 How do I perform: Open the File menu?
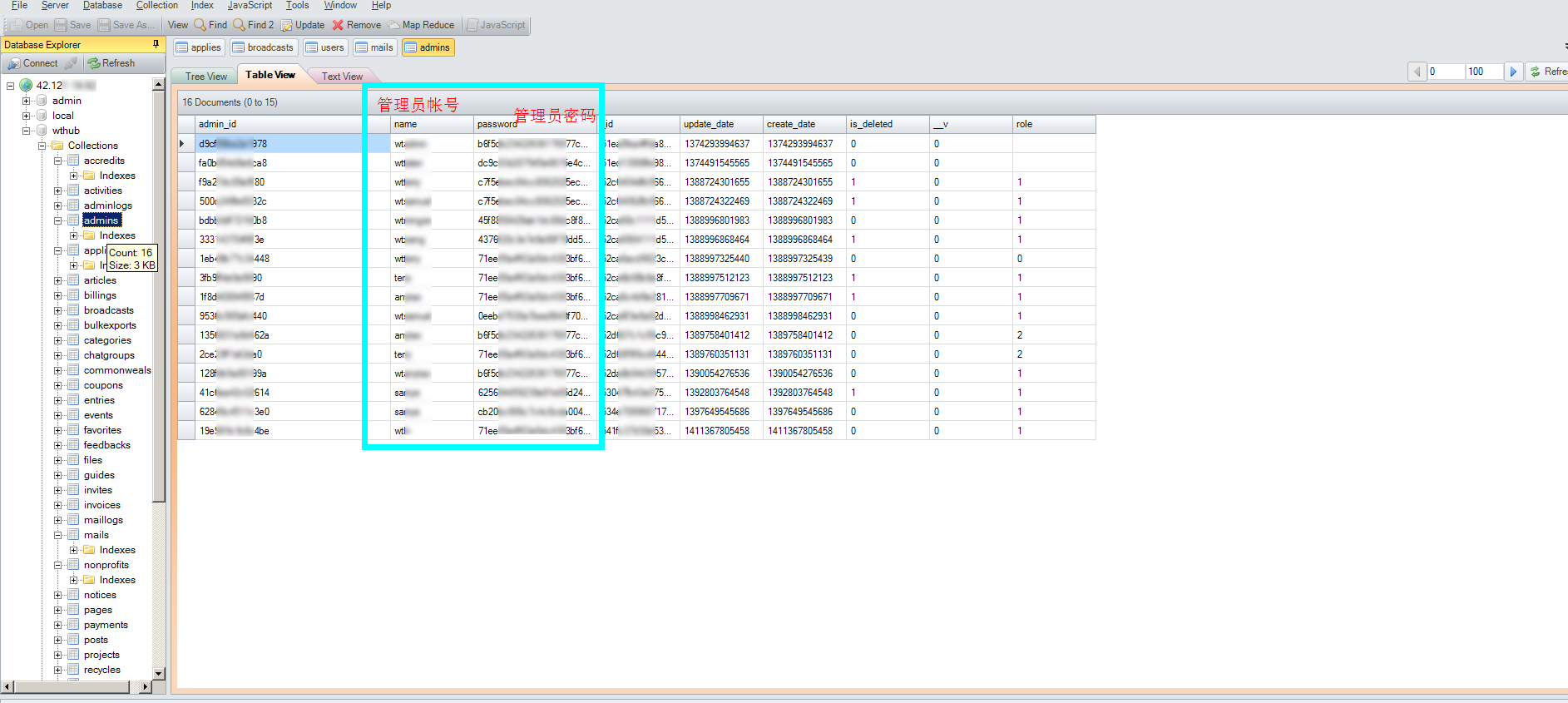click(20, 5)
